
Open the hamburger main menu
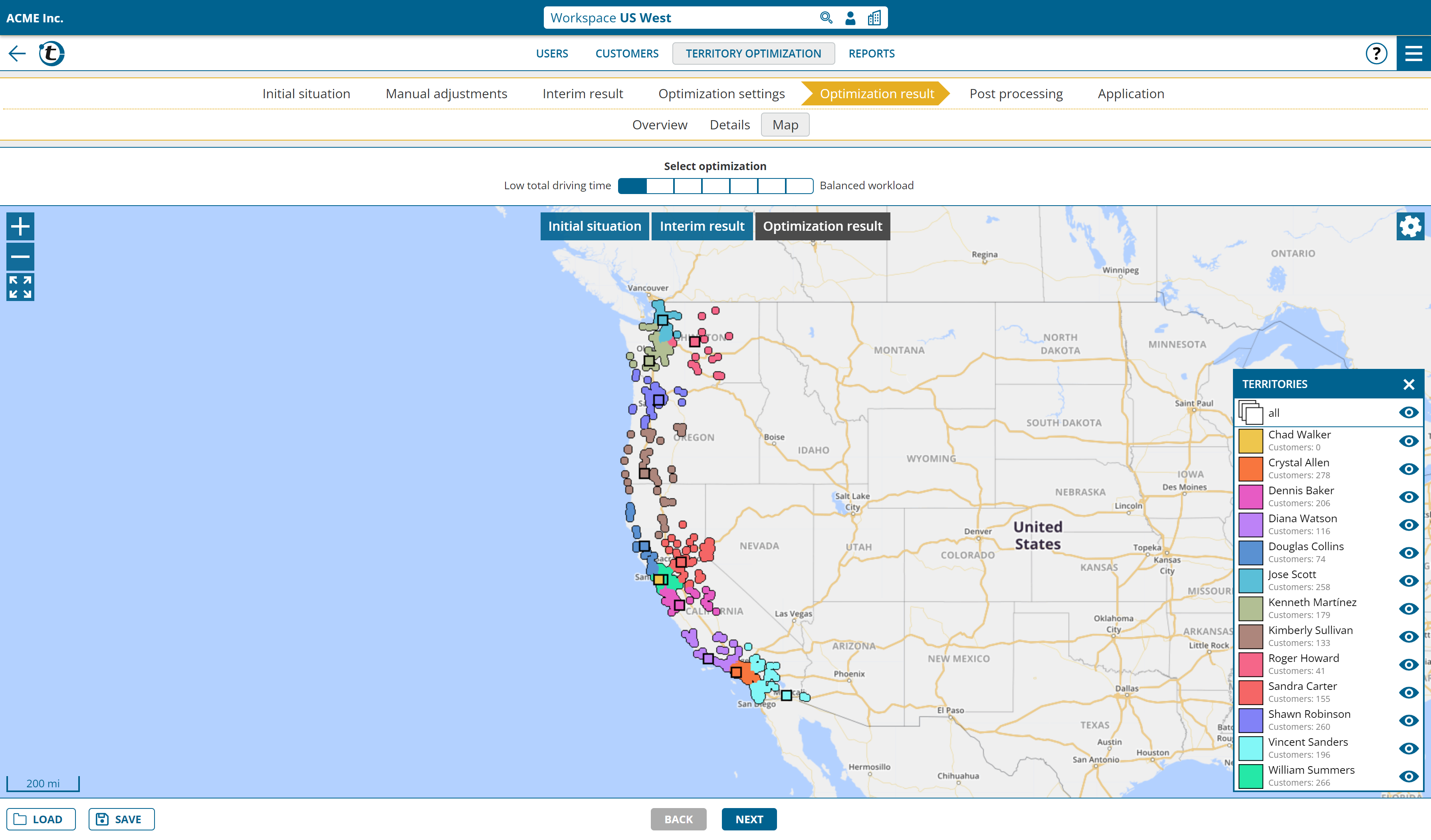(1413, 53)
